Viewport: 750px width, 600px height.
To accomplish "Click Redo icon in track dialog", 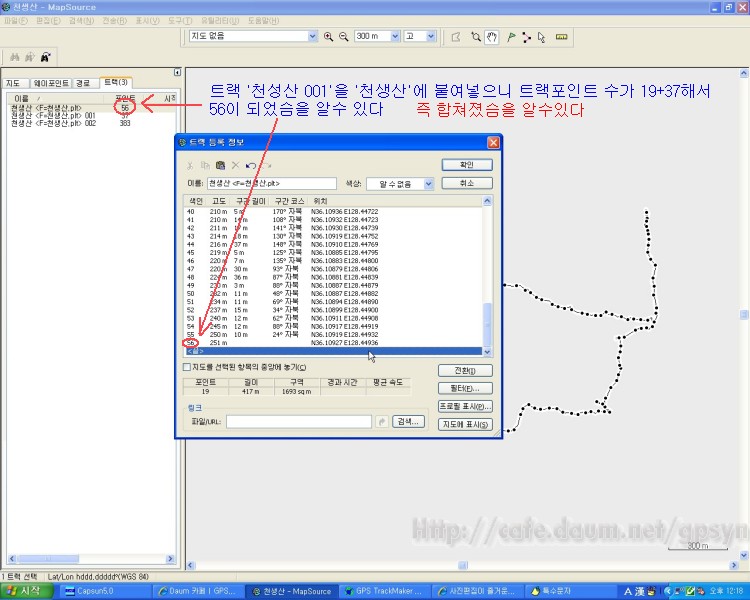I will tap(266, 166).
